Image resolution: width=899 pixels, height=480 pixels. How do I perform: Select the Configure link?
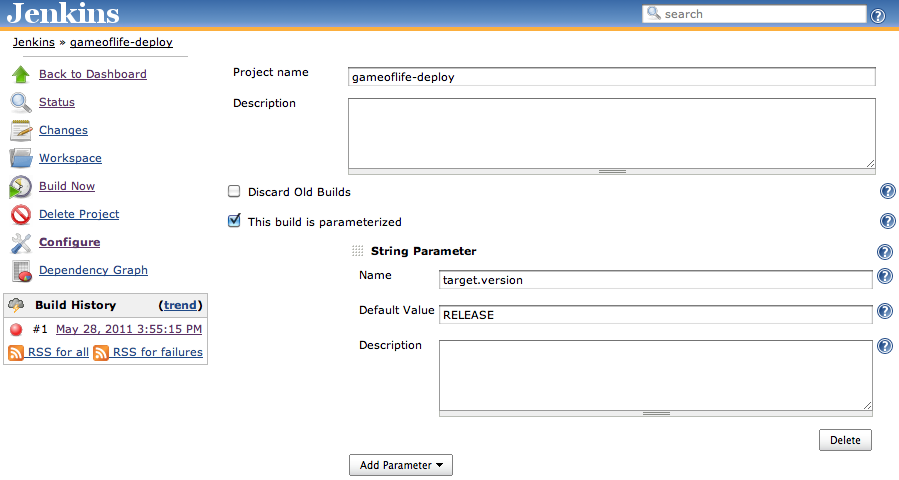coord(69,242)
